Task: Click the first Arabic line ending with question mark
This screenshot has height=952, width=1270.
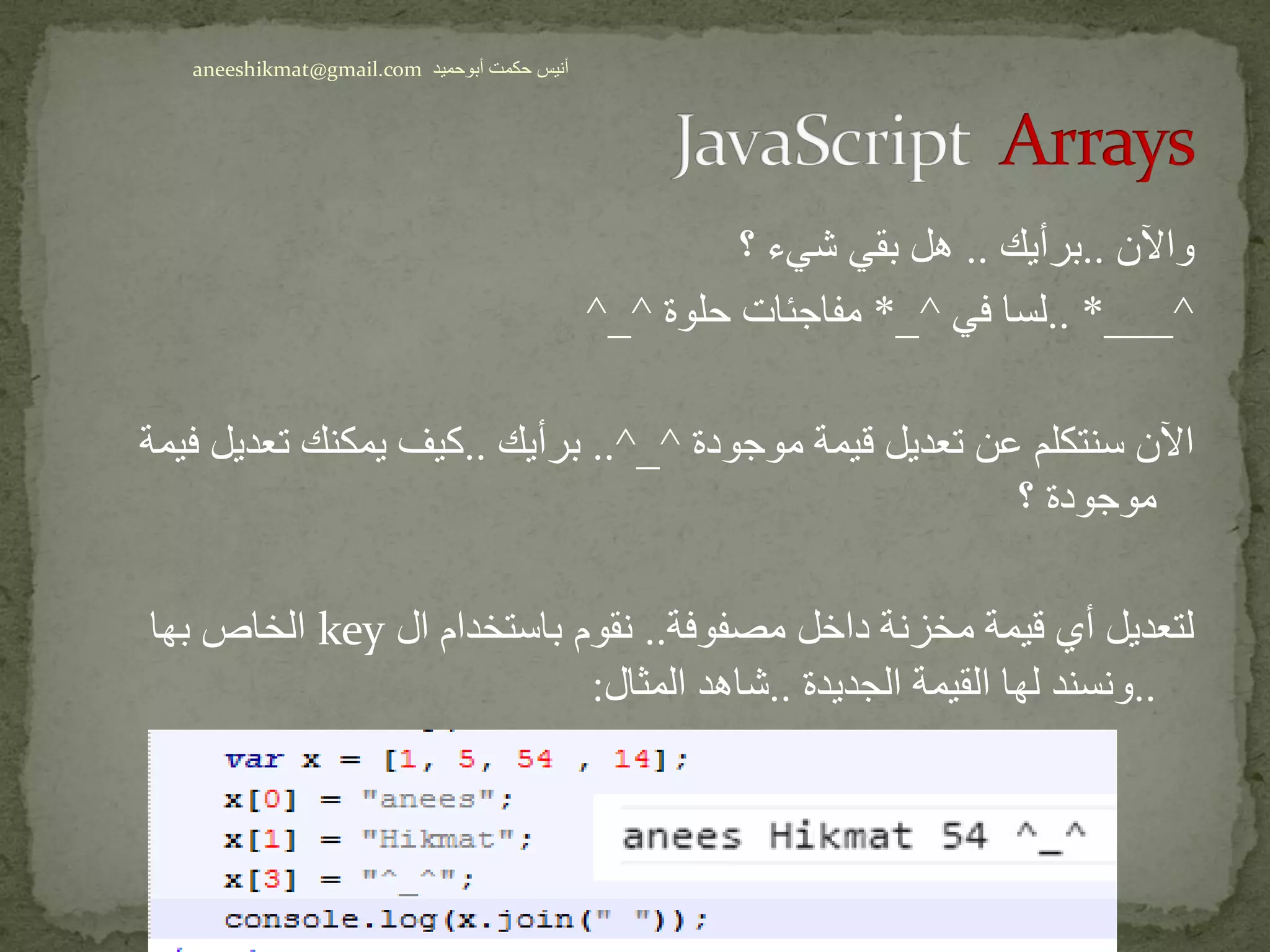Action: click(968, 249)
